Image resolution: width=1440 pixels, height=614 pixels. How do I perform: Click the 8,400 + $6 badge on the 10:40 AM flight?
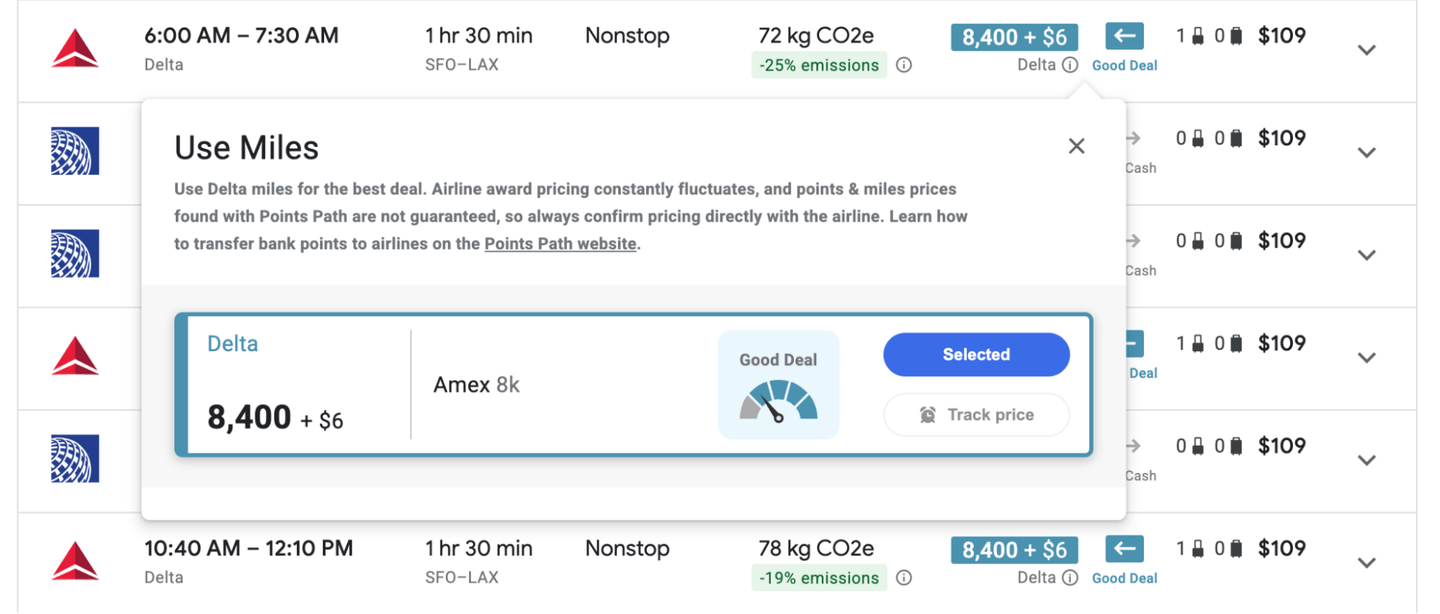[x=1014, y=550]
